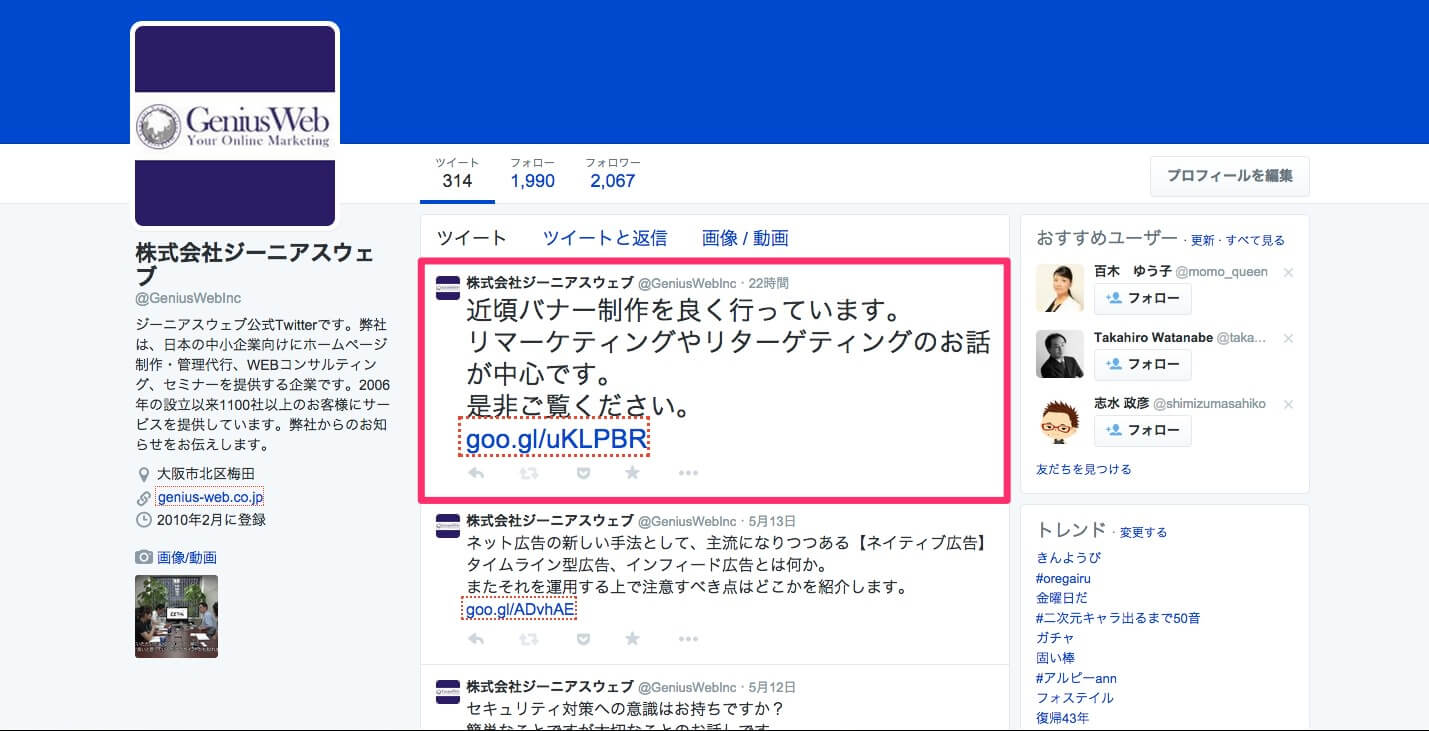Open trend #アルピーann

click(x=1077, y=678)
